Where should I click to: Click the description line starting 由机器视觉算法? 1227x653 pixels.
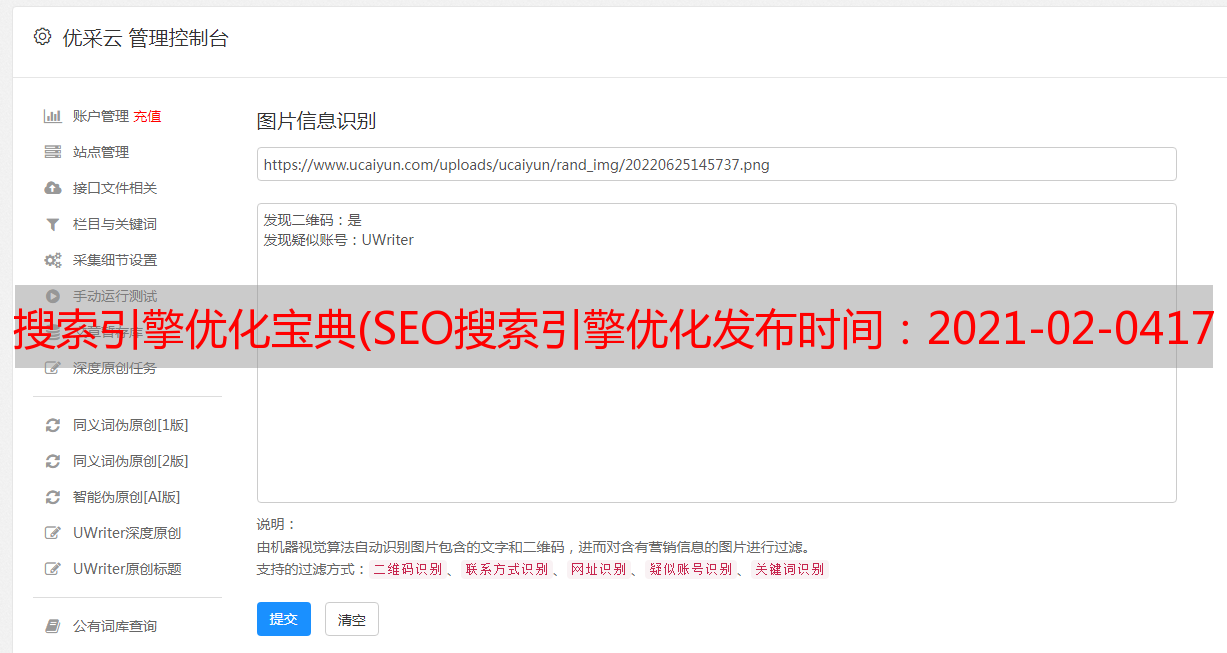pos(533,547)
